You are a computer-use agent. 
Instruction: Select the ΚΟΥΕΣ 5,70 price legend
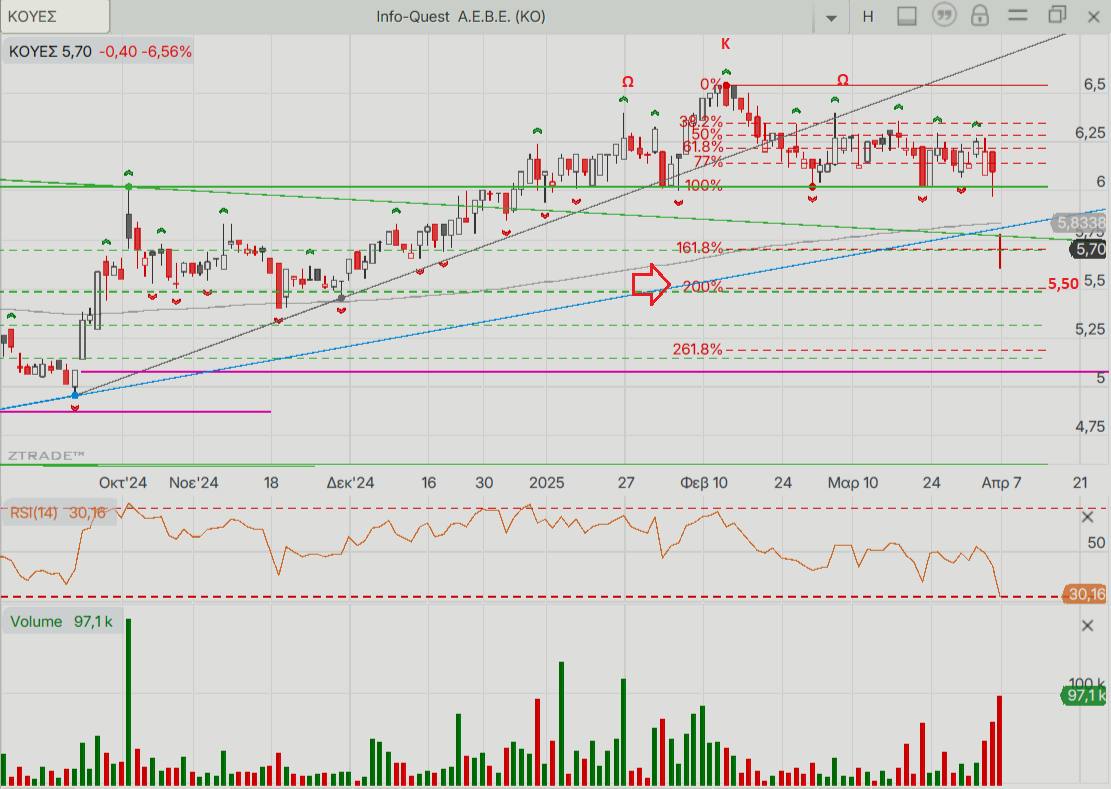tap(100, 51)
